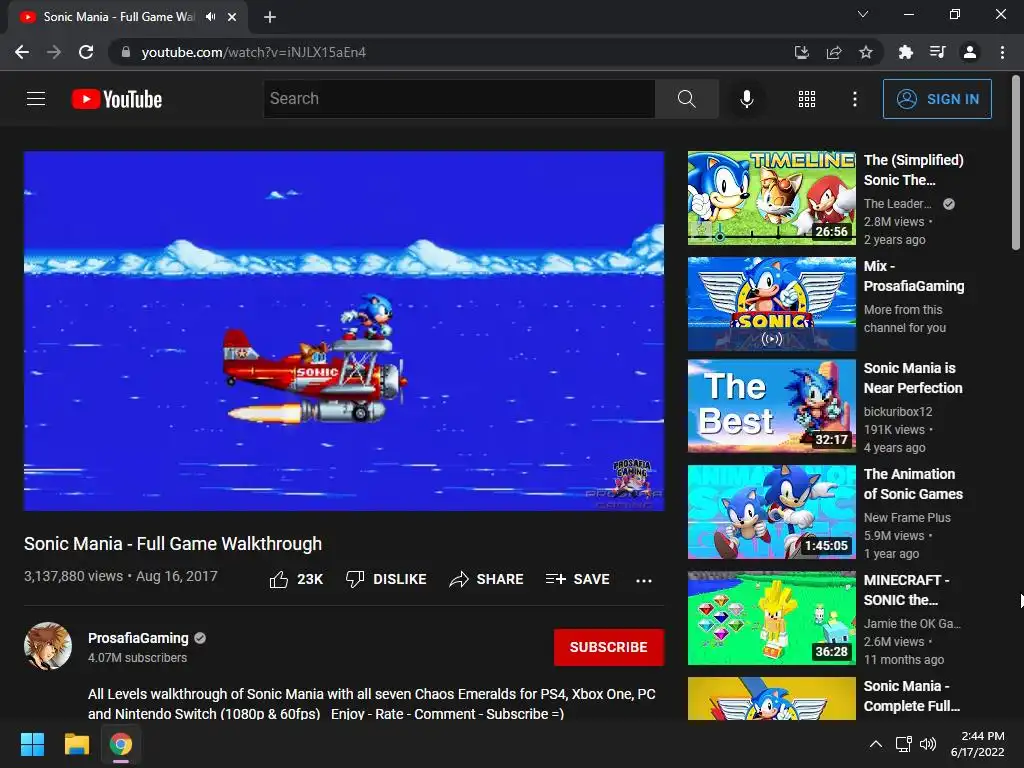Viewport: 1024px width, 768px height.
Task: Reload the page with refresh icon
Action: click(x=86, y=52)
